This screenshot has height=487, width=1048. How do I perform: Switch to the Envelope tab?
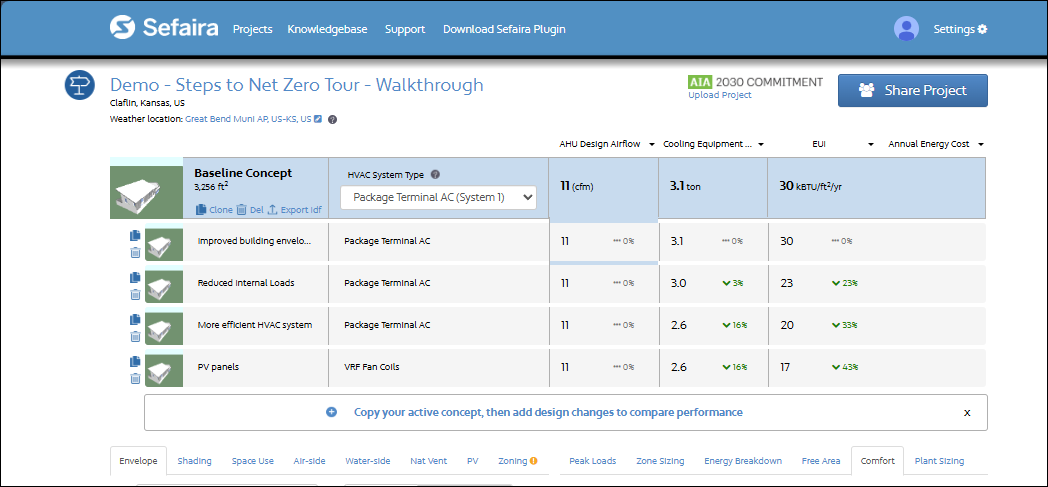[138, 461]
